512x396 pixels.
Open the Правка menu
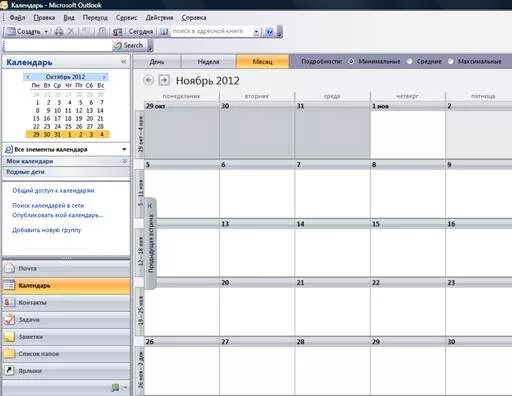click(x=44, y=18)
